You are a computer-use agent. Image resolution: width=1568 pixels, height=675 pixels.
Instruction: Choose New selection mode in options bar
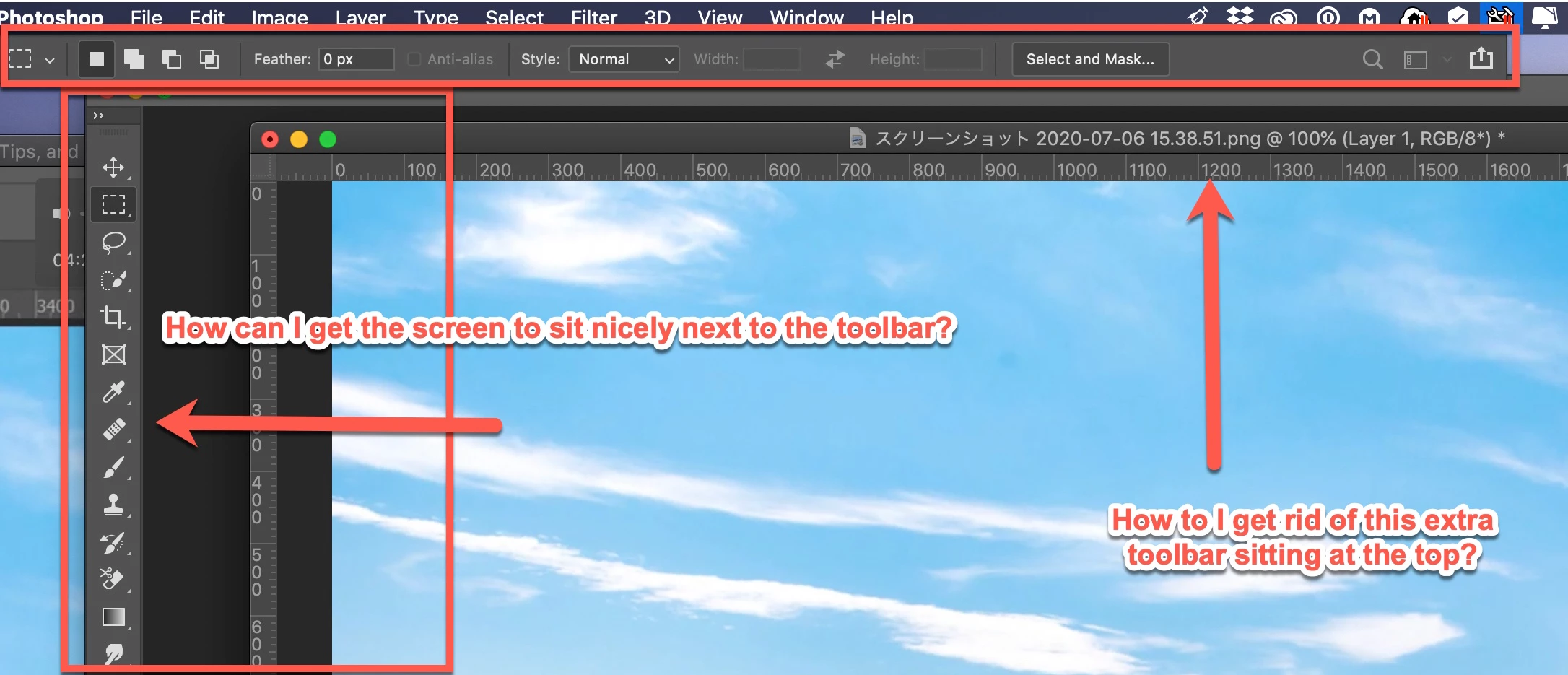point(96,59)
